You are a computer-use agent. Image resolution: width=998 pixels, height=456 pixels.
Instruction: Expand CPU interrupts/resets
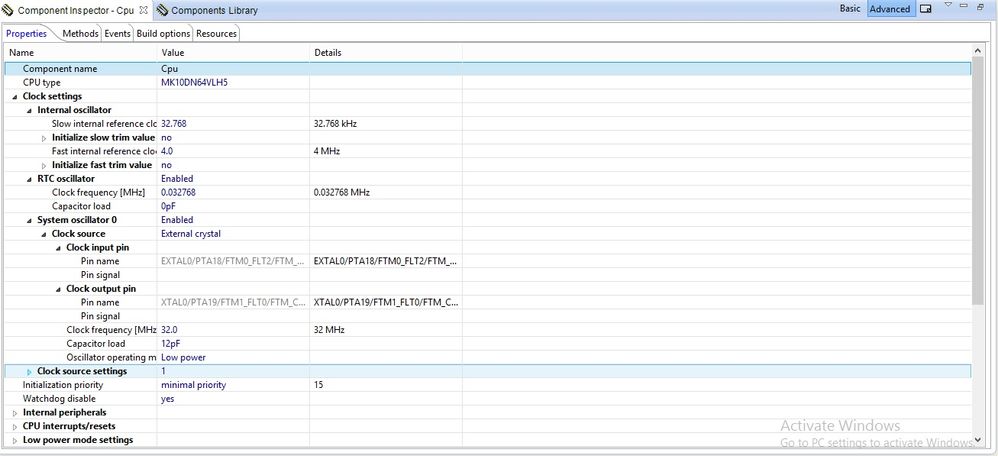coord(15,427)
